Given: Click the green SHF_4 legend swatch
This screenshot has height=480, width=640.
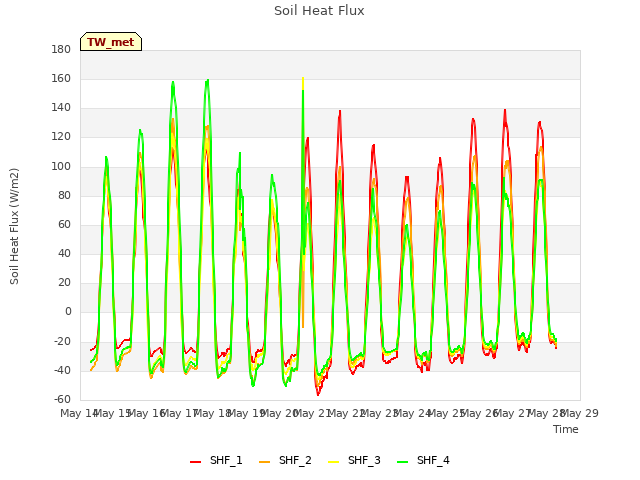Looking at the screenshot, I should coord(402,462).
